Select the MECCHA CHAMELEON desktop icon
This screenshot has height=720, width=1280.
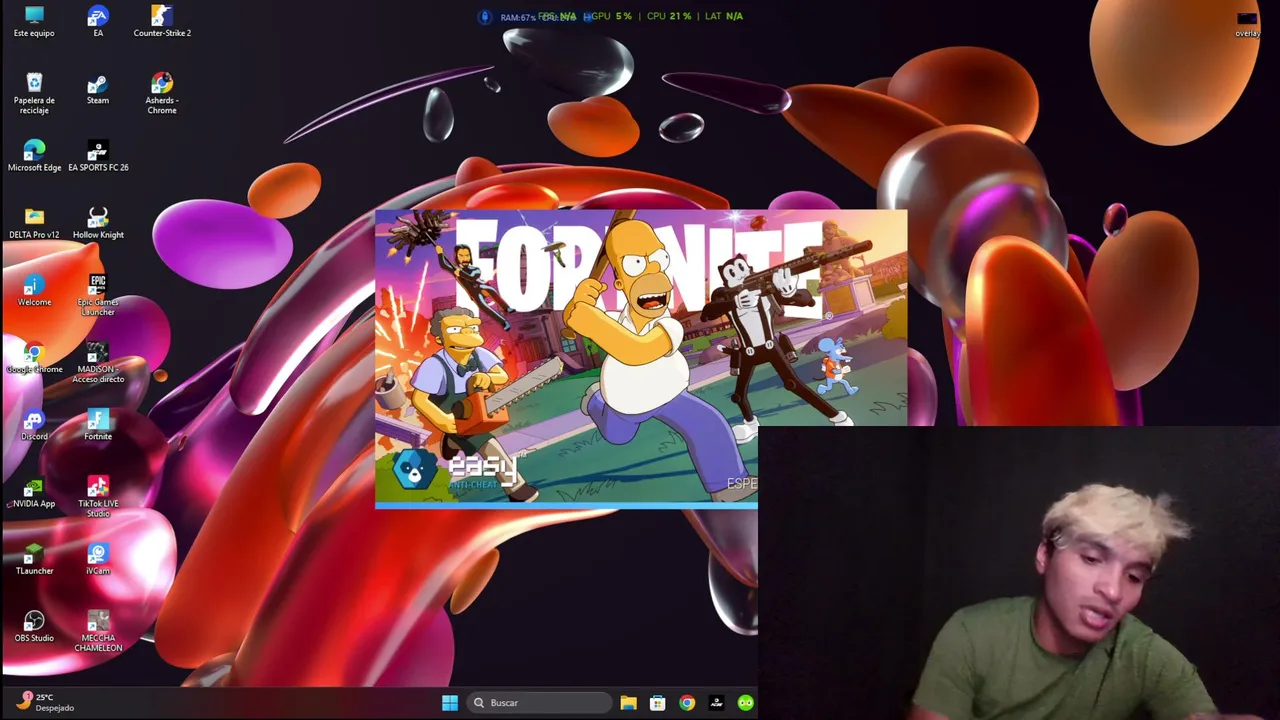98,631
